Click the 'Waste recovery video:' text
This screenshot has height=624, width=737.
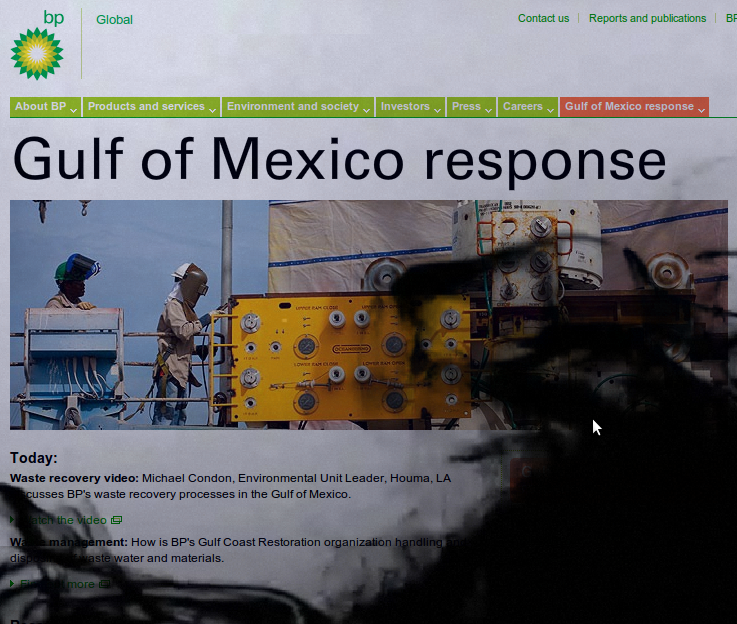point(74,478)
